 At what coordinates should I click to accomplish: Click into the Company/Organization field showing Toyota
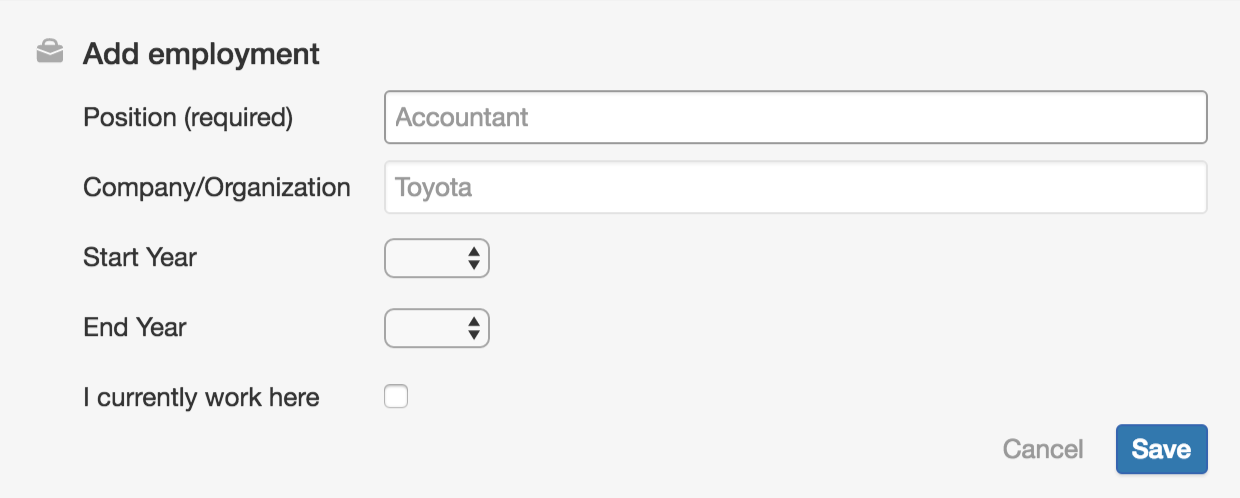pos(796,187)
